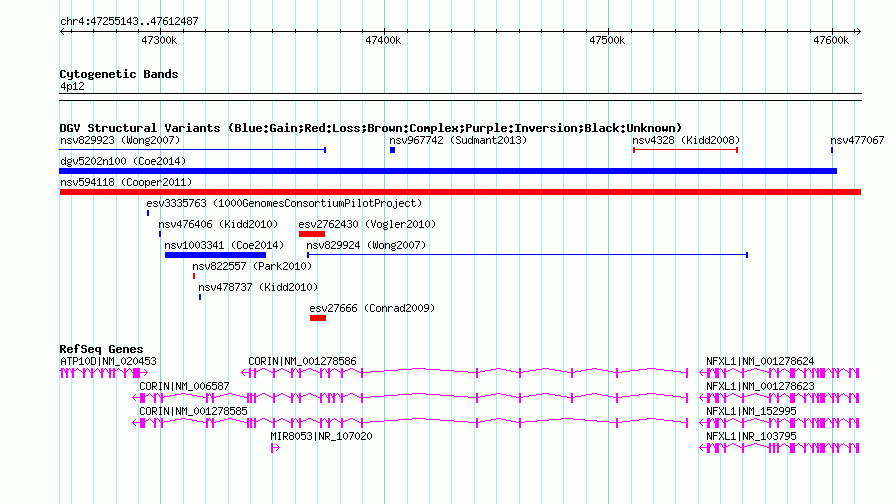Open the esv27666 (Conrad2009) label
This screenshot has width=890, height=504.
(372, 308)
